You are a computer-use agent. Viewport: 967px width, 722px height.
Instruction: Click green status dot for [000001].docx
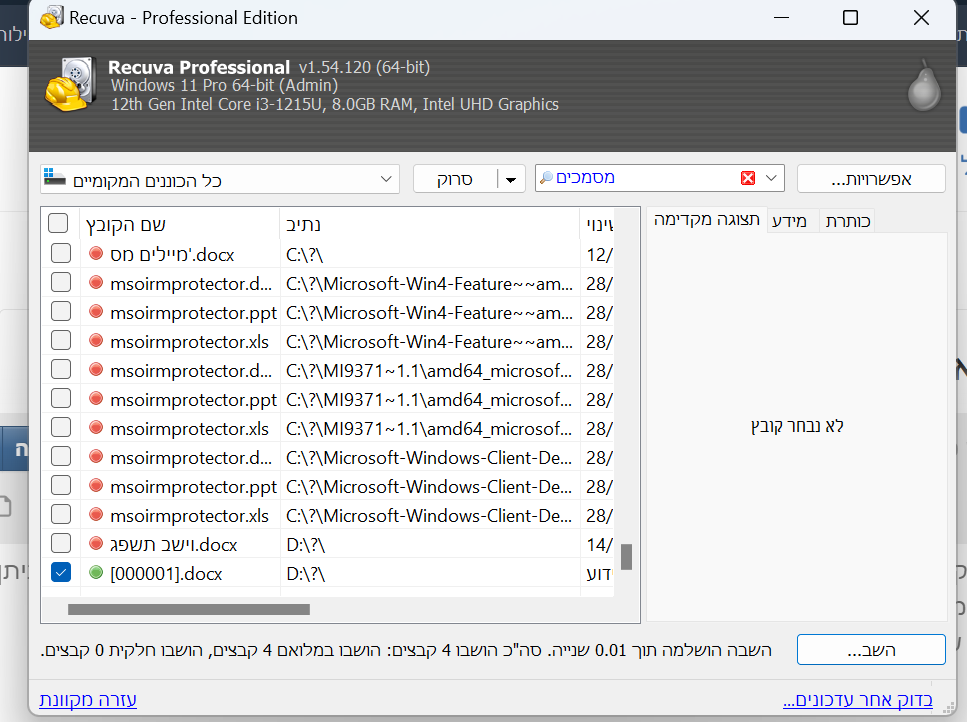(96, 573)
